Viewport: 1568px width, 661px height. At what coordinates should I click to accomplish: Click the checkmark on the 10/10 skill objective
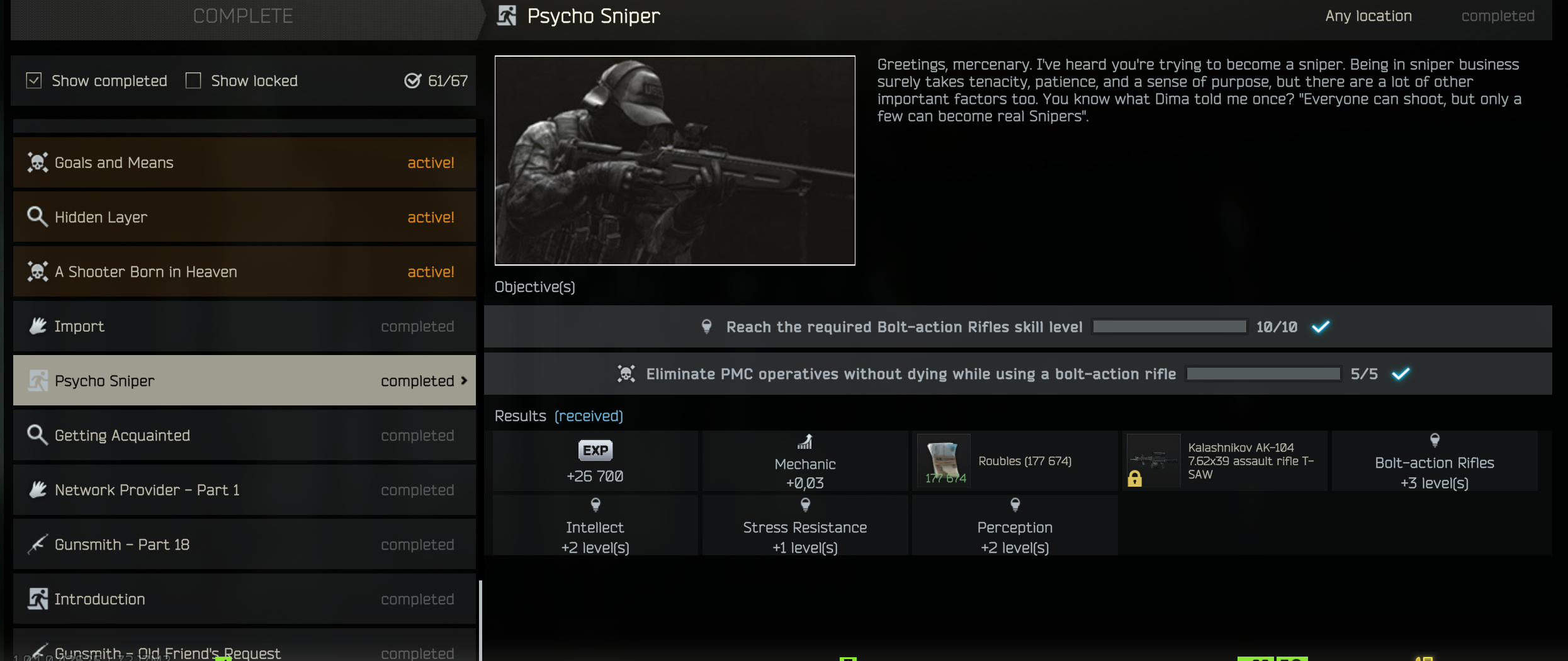click(x=1320, y=326)
